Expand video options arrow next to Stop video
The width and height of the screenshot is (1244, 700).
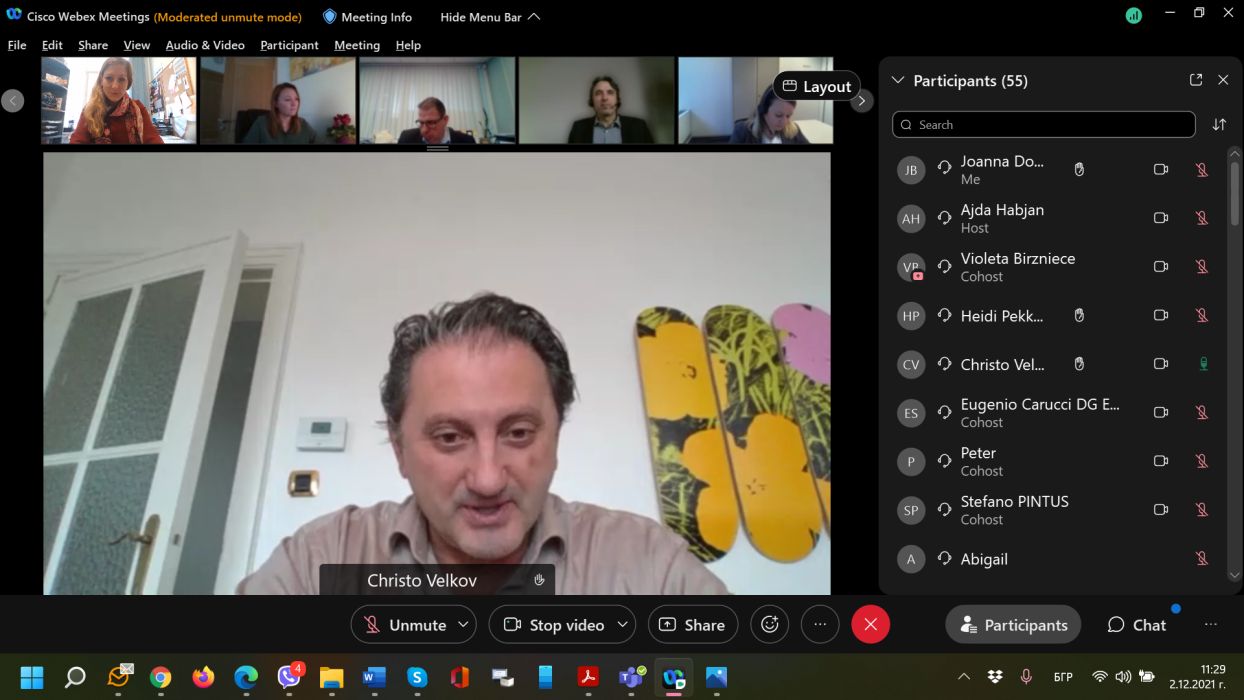point(622,624)
